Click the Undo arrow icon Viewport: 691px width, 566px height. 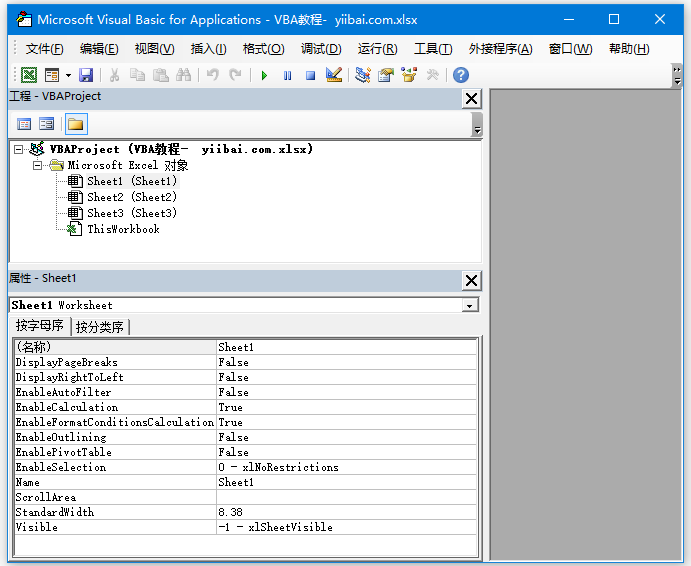(x=213, y=75)
